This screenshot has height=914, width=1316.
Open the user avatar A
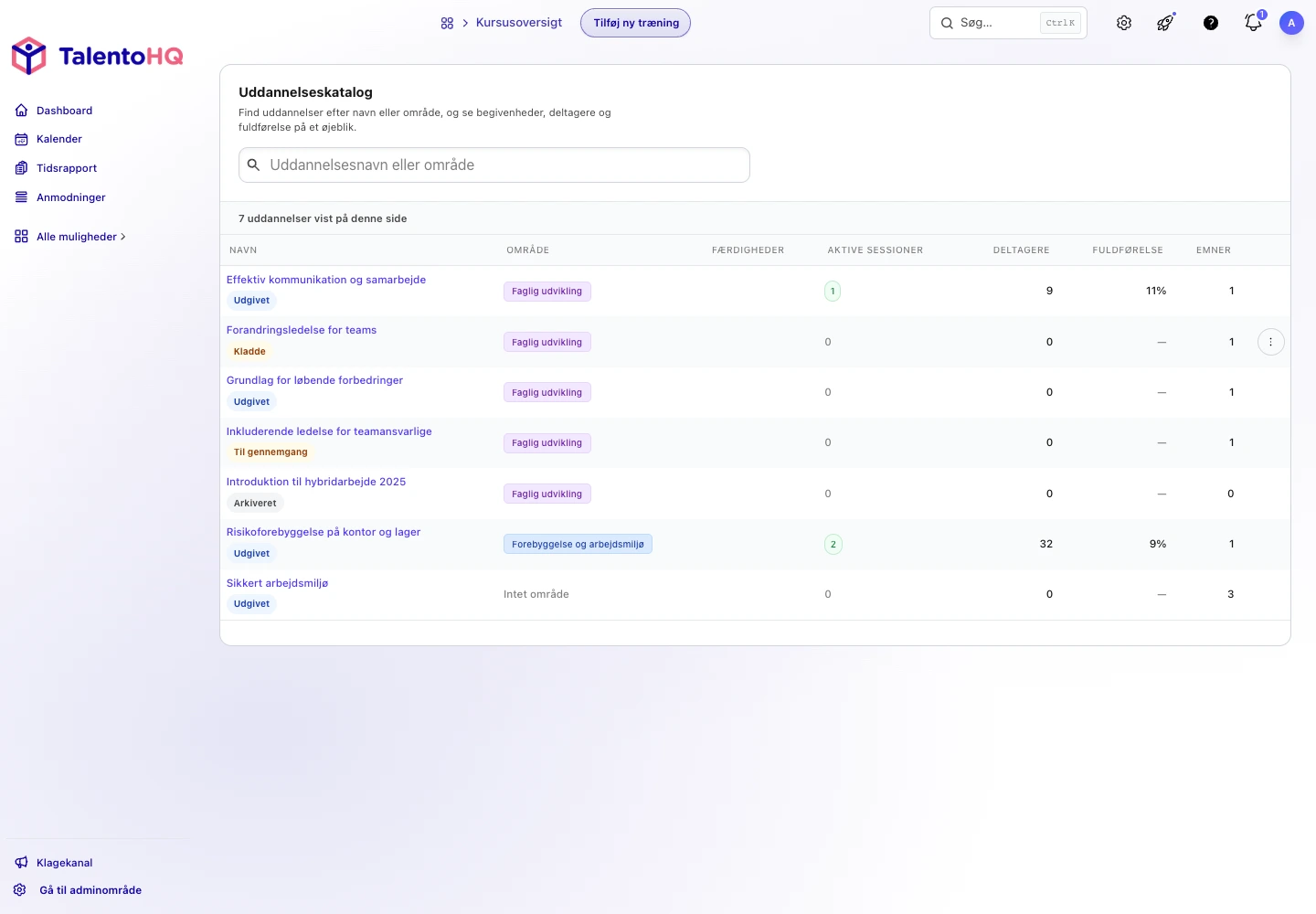coord(1291,23)
